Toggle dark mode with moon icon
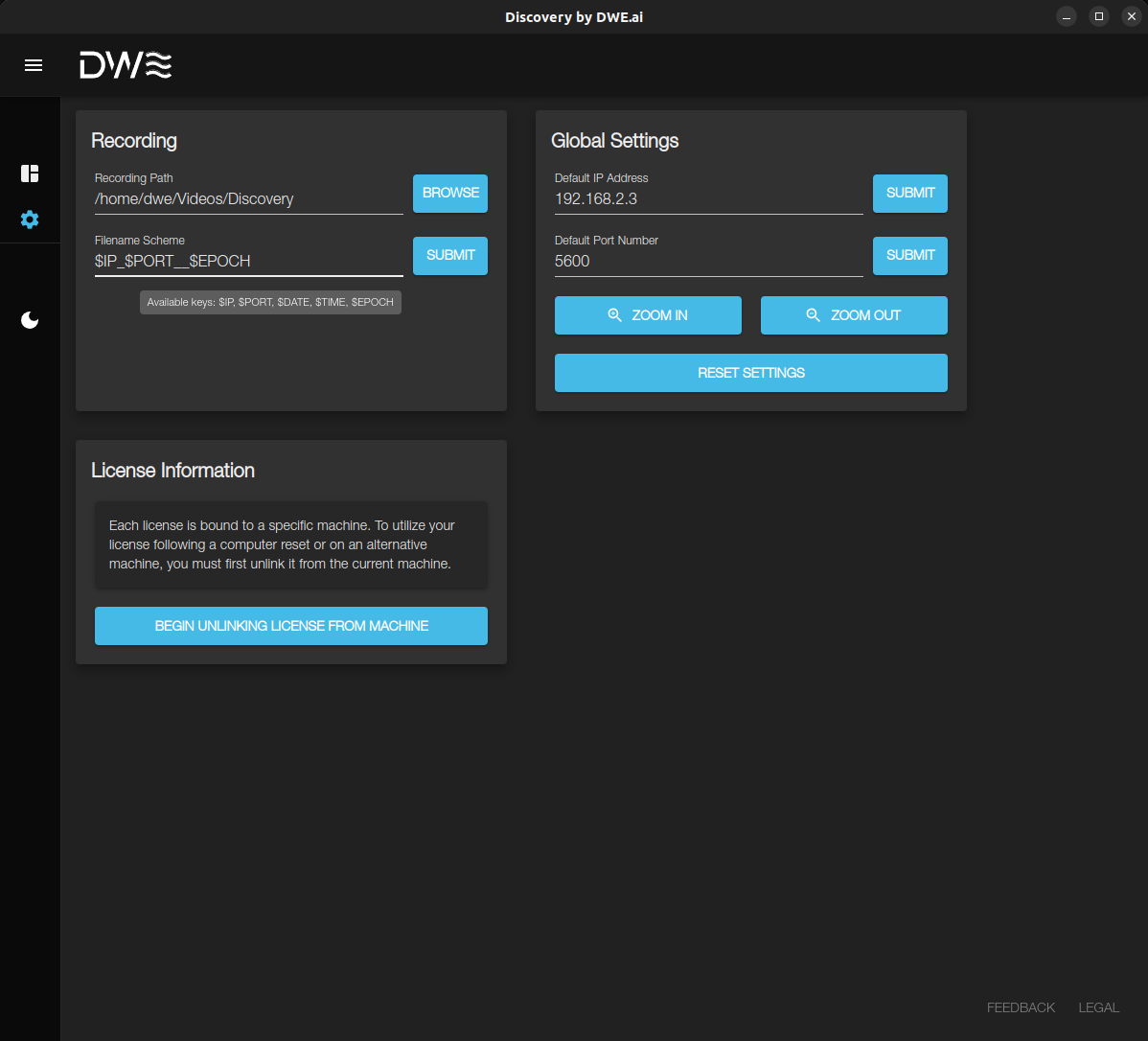This screenshot has width=1148, height=1041. [x=30, y=320]
